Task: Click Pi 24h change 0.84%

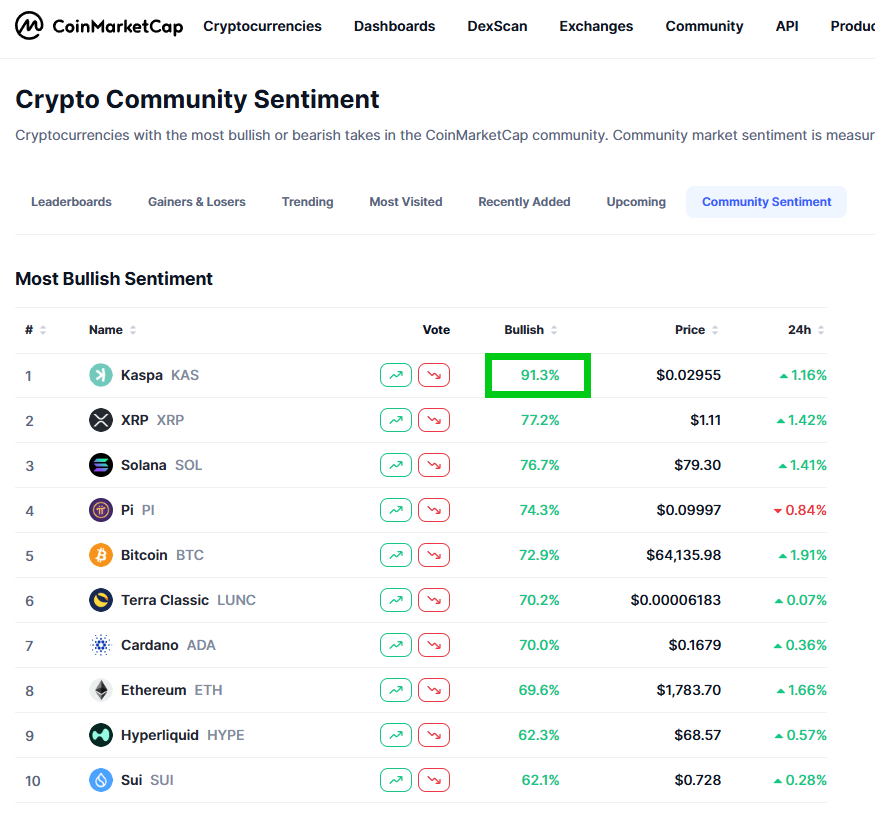Action: tap(800, 510)
